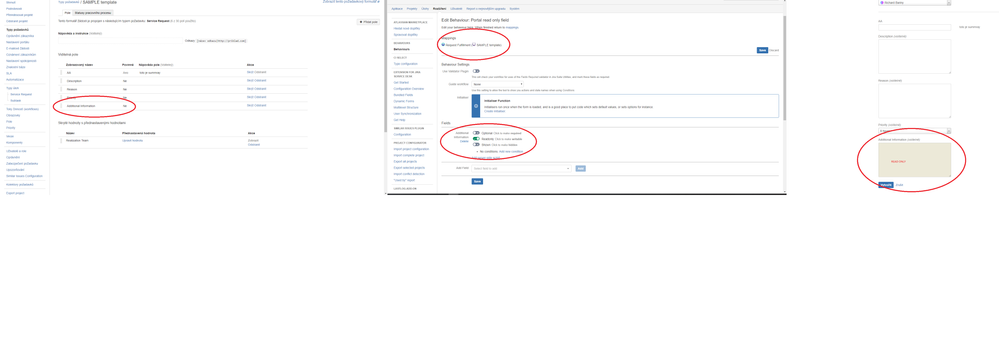Open the Select field to add dropdown
This screenshot has height=362, width=999.
[x=521, y=168]
